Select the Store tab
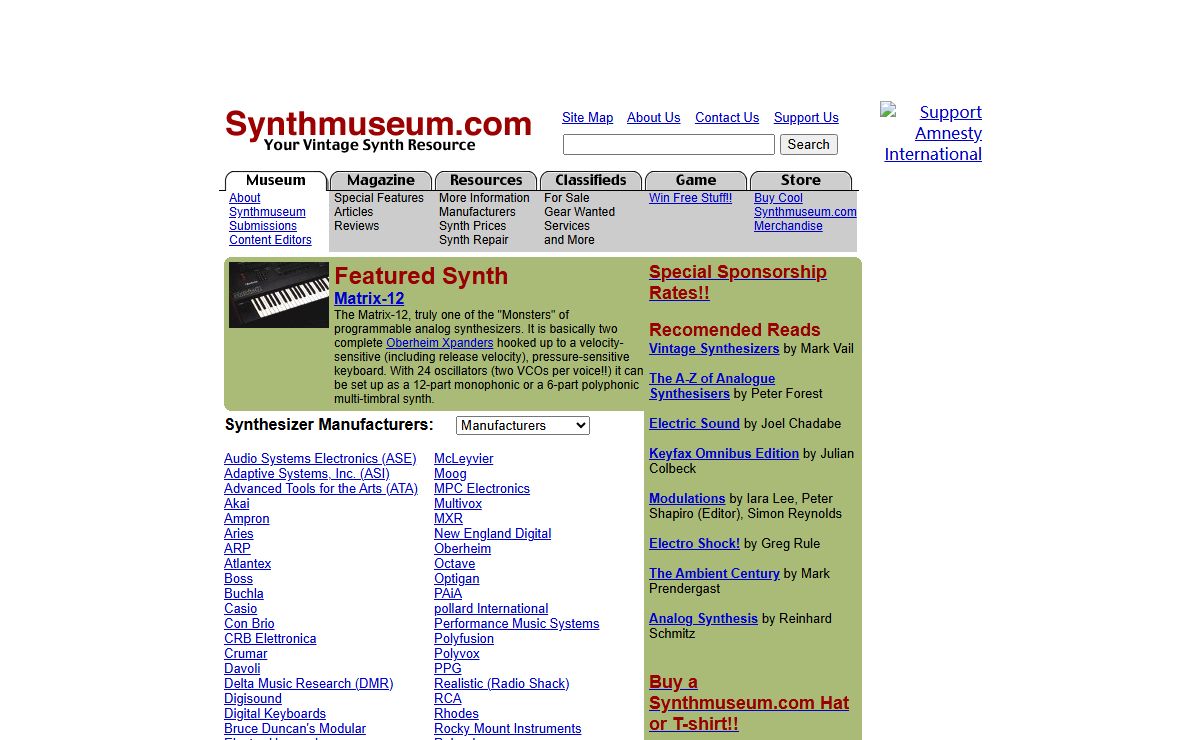The width and height of the screenshot is (1200, 740). (x=801, y=181)
